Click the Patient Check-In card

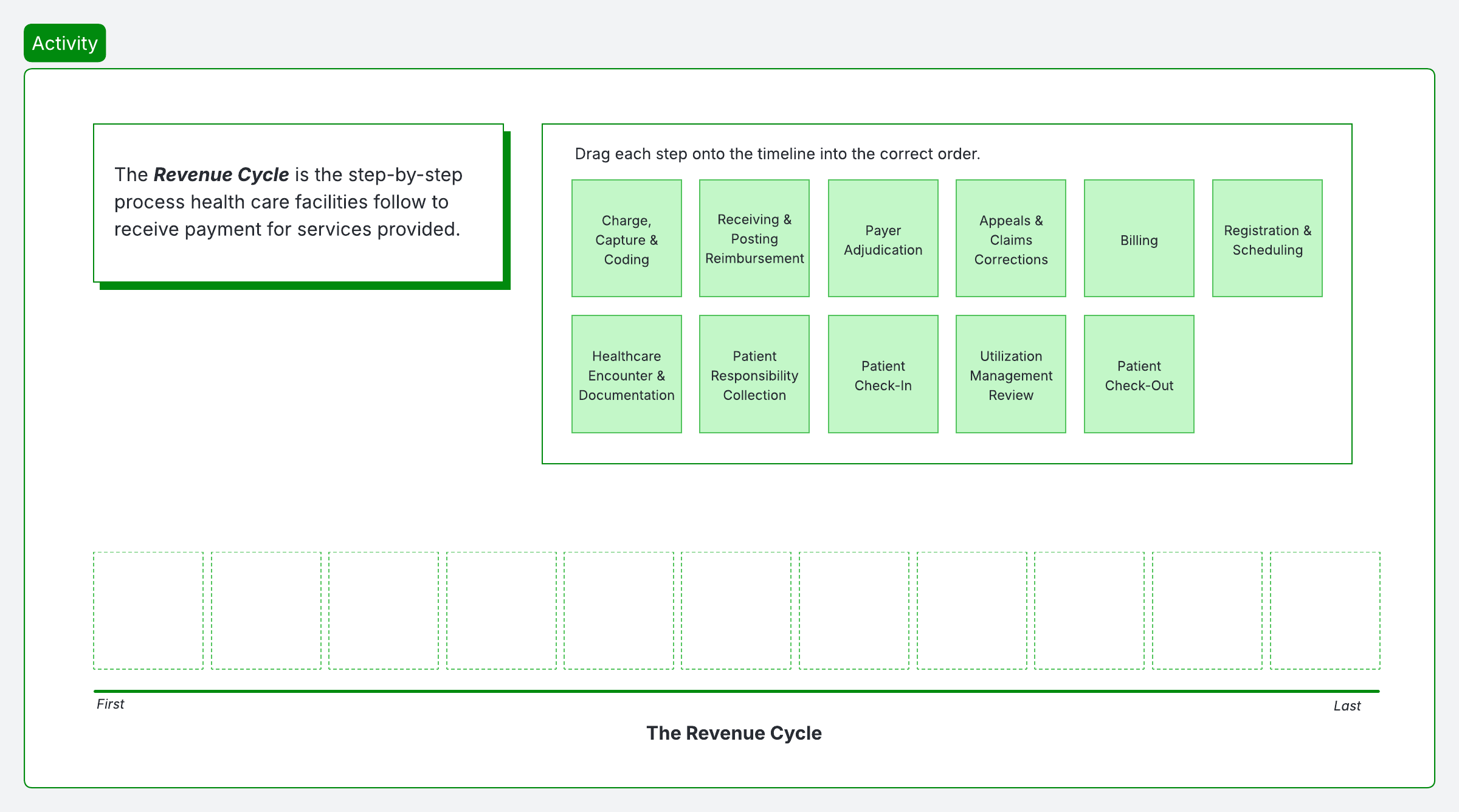(x=883, y=374)
